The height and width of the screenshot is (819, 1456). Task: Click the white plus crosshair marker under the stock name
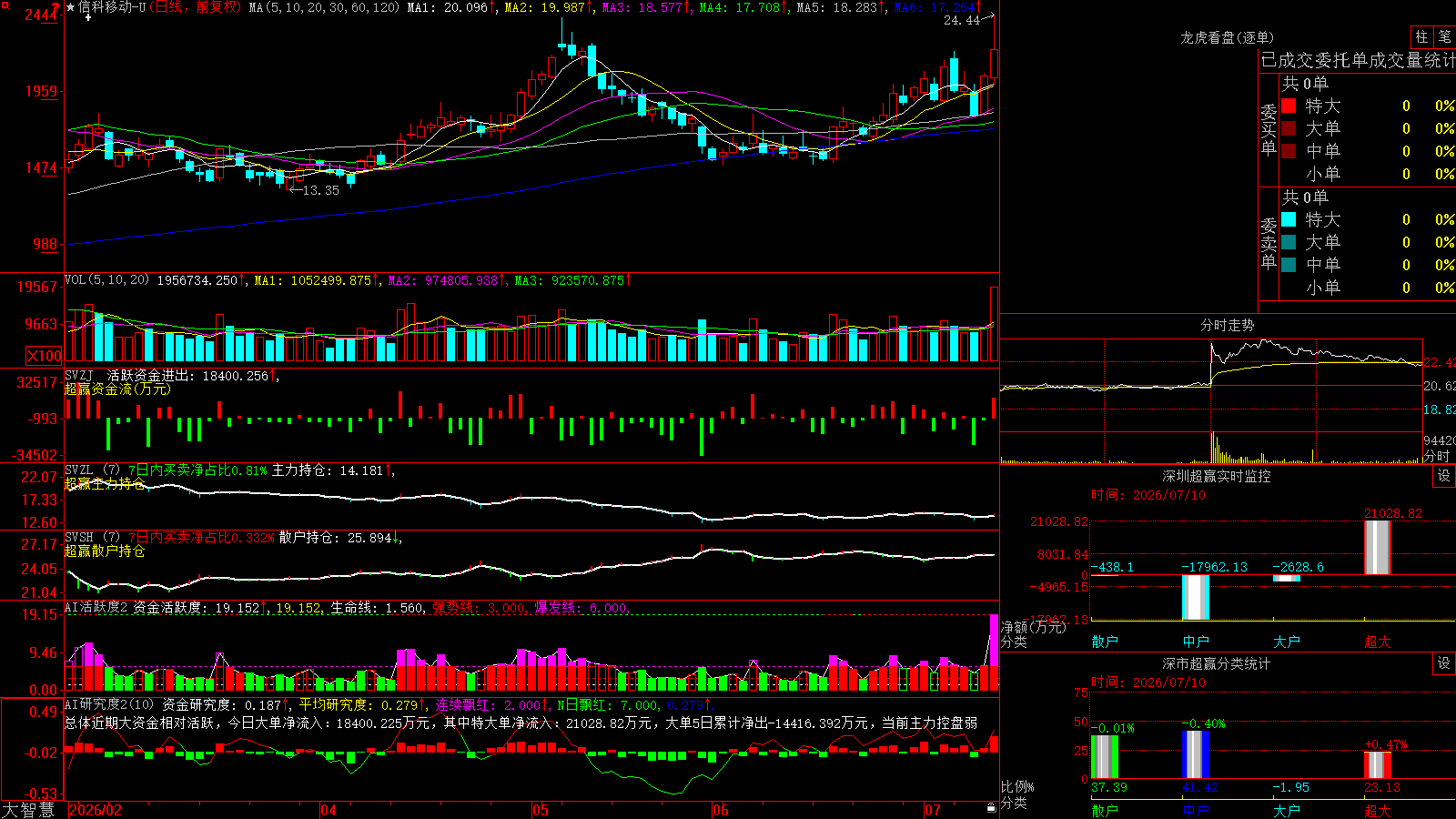(88, 17)
